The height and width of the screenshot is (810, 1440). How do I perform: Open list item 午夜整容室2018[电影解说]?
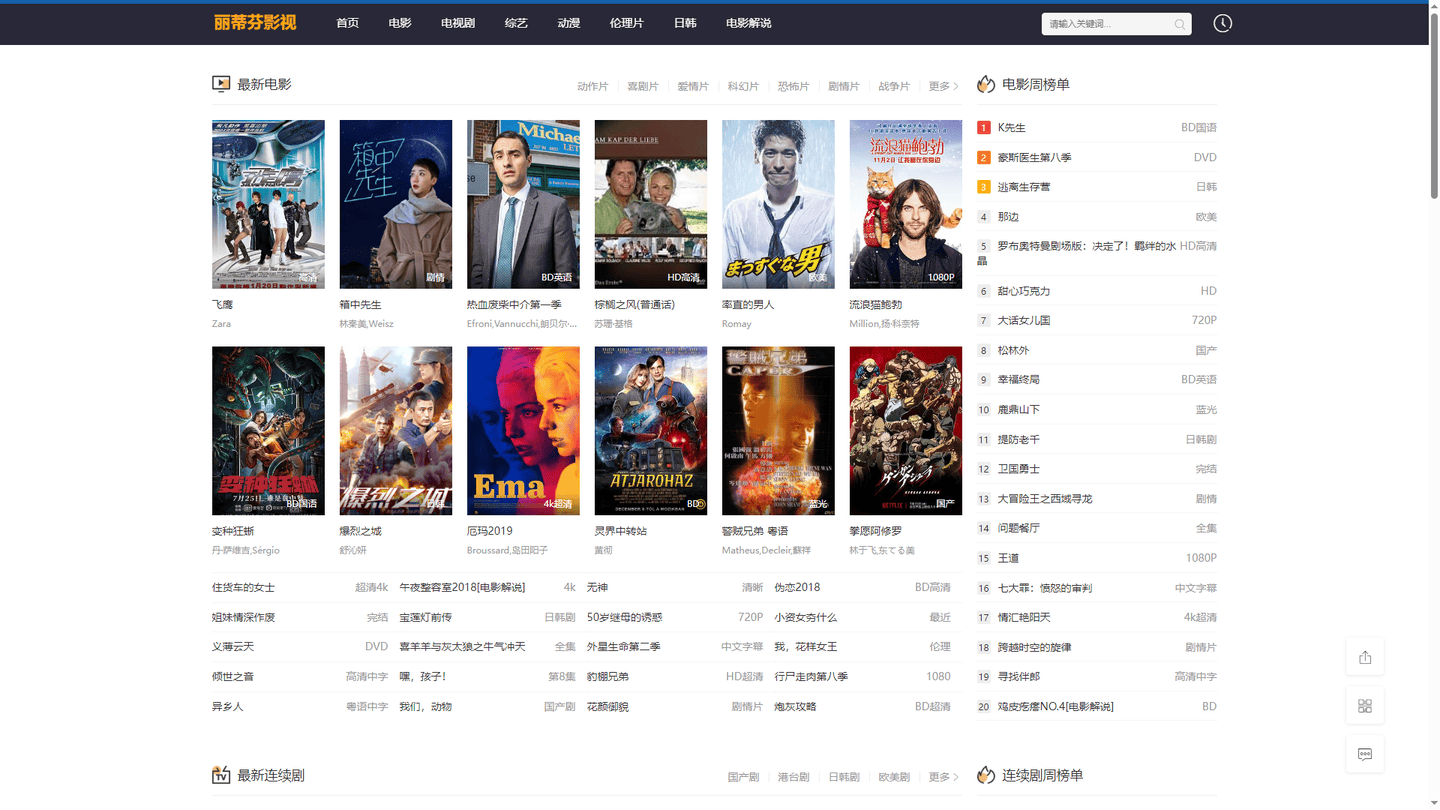(x=462, y=588)
